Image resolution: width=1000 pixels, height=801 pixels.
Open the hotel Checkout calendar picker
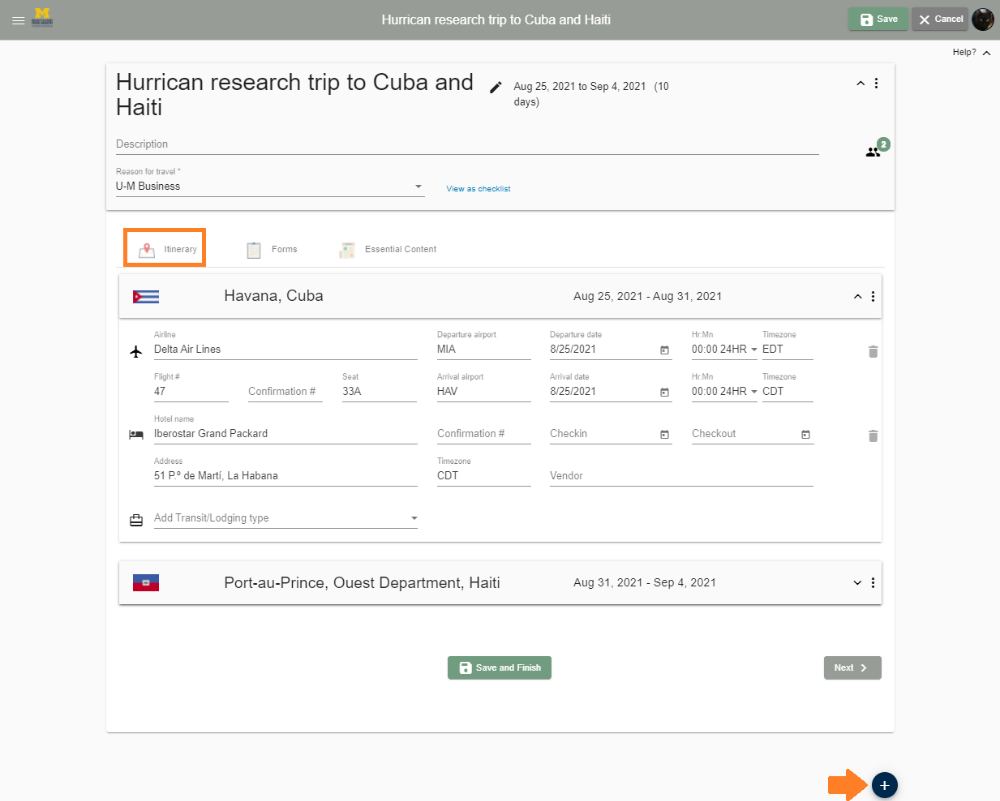(x=805, y=434)
